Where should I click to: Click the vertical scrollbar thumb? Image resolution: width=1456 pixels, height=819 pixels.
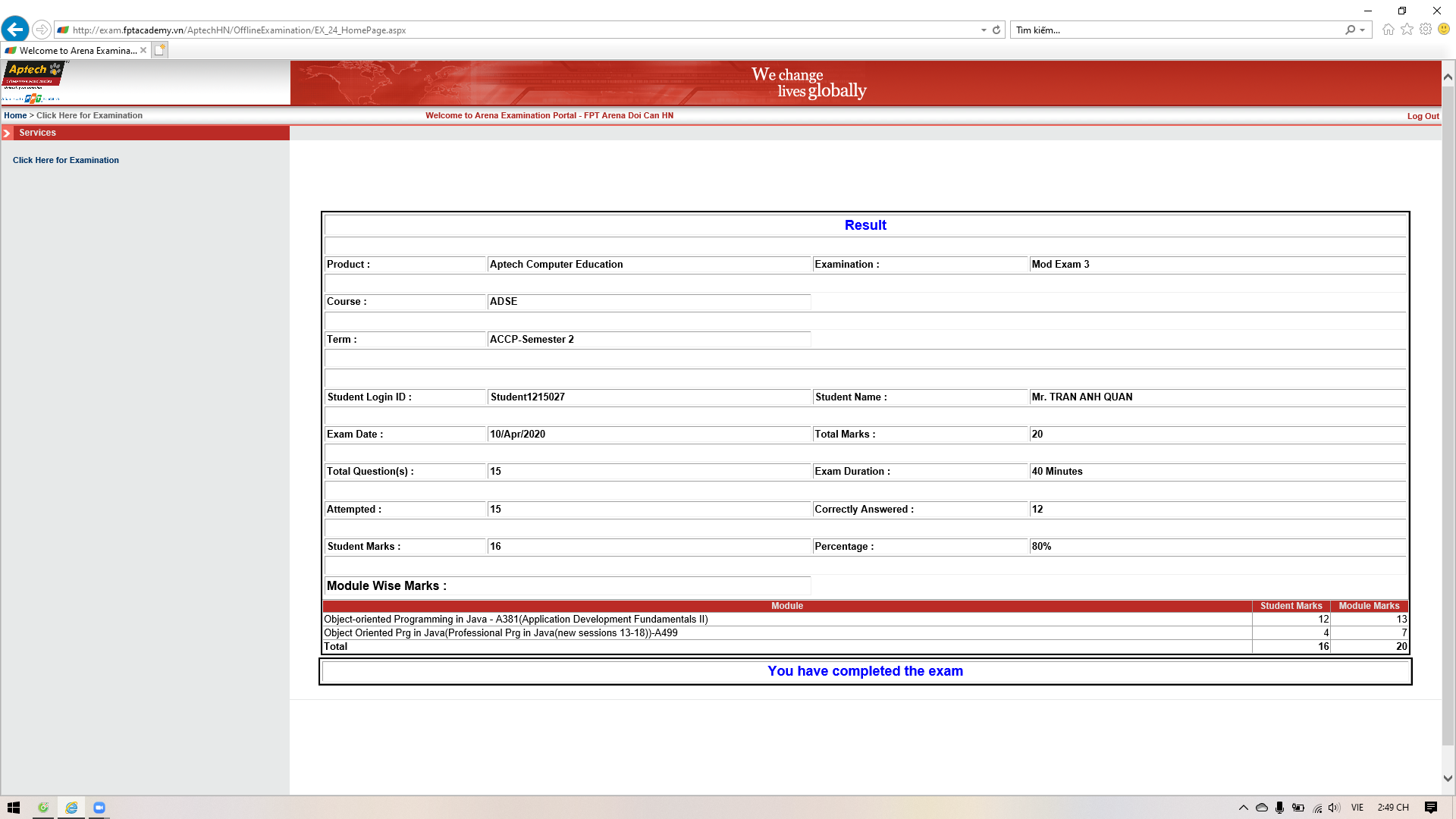[x=1448, y=416]
